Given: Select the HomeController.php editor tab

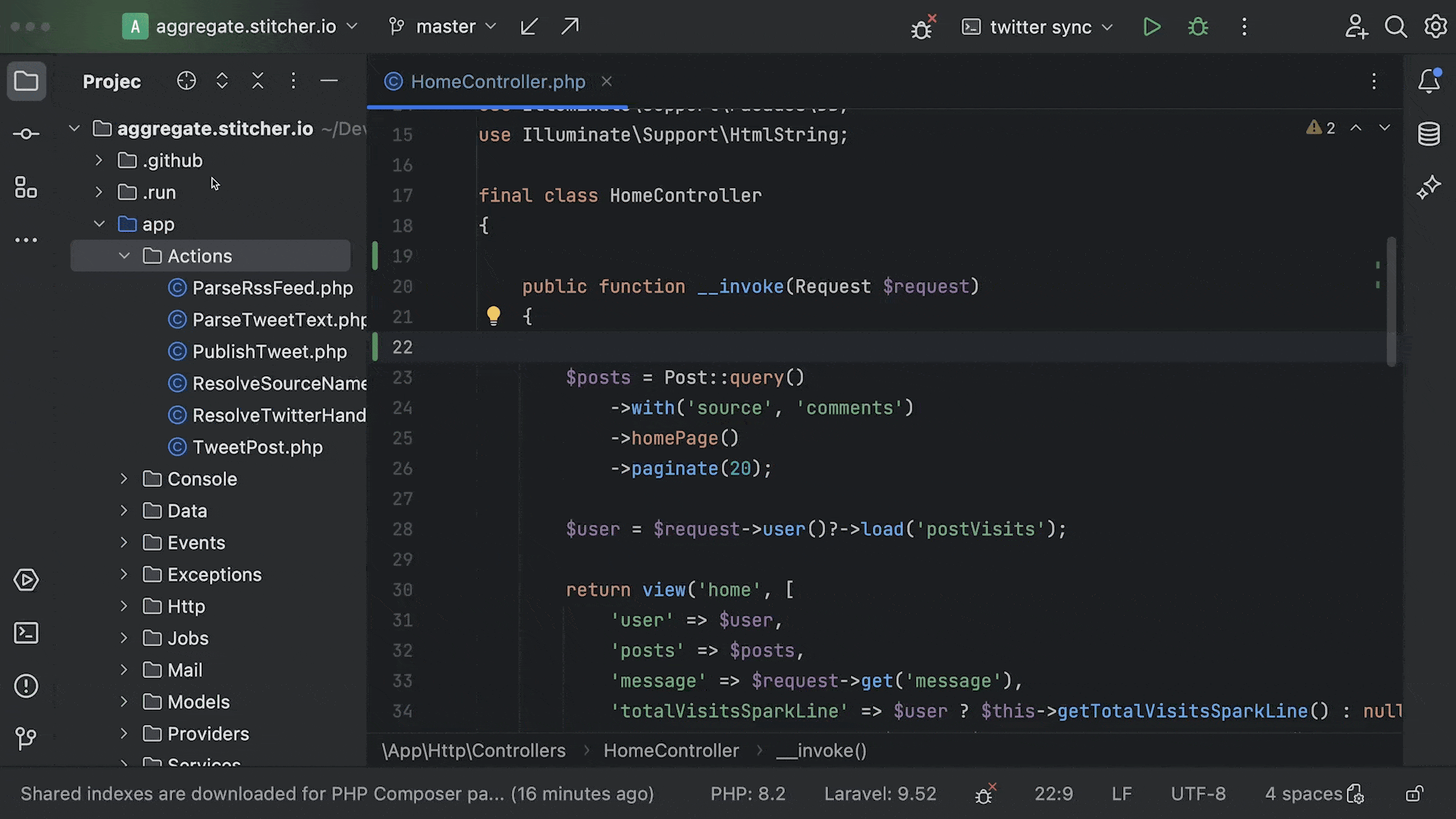Looking at the screenshot, I should pyautogui.click(x=497, y=81).
